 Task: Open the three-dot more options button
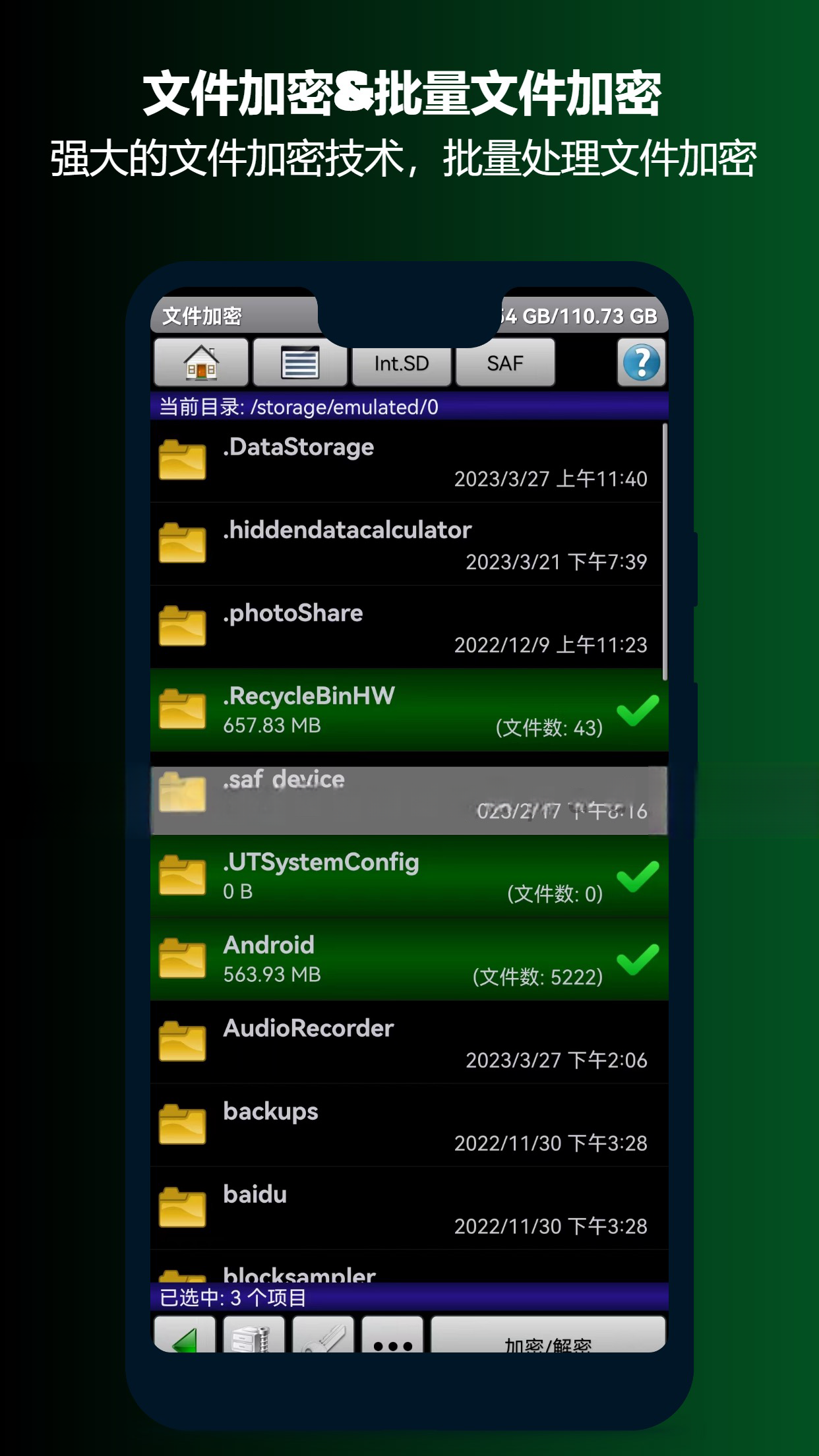pos(392,1335)
